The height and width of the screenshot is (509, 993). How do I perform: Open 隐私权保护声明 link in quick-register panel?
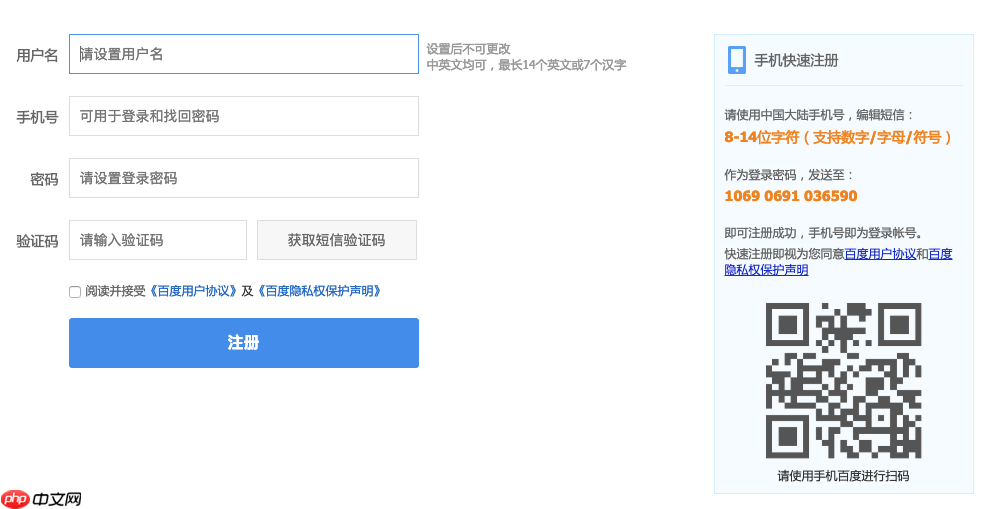(766, 270)
